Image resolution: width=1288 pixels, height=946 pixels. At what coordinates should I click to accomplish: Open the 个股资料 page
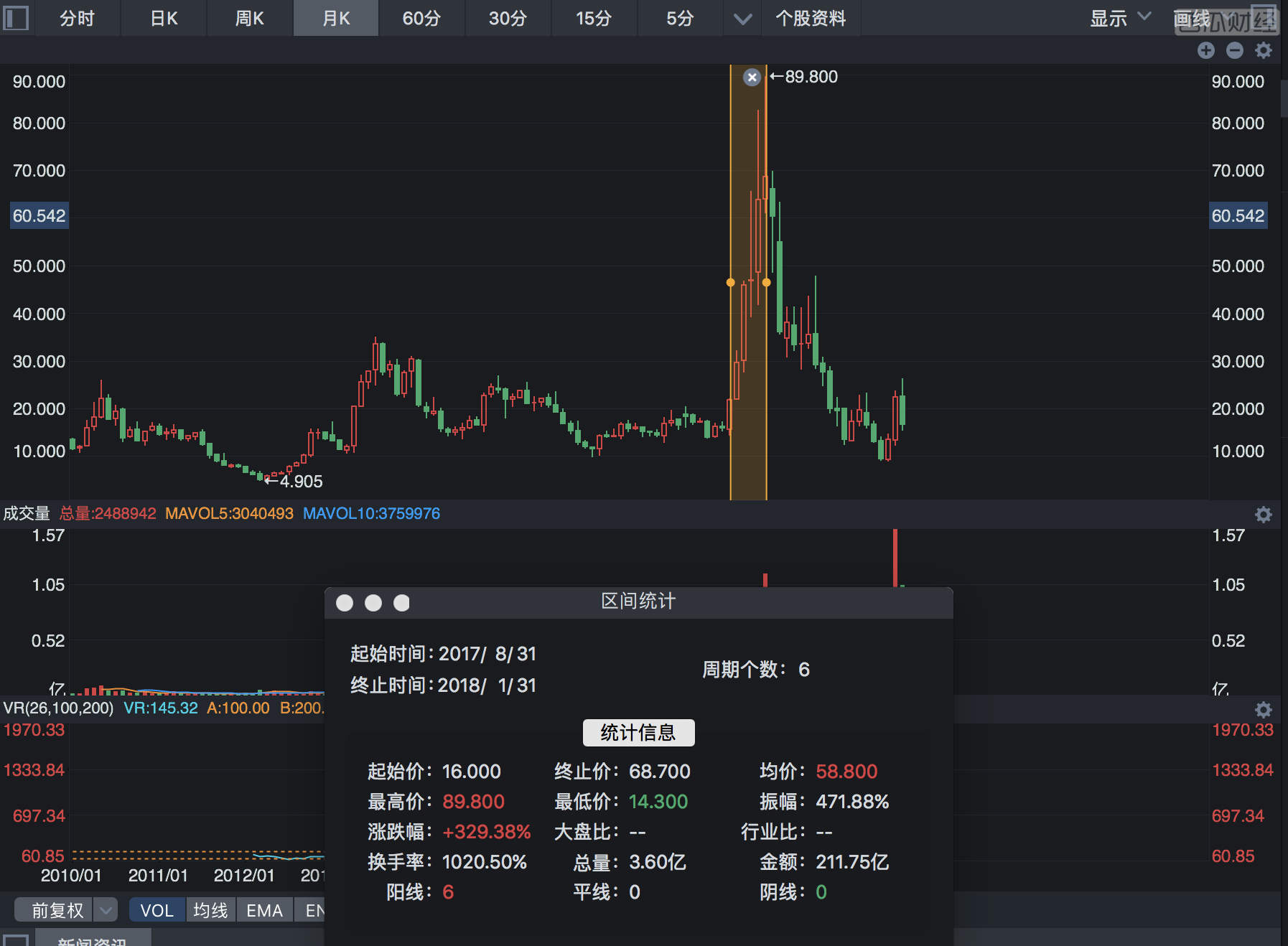811,18
